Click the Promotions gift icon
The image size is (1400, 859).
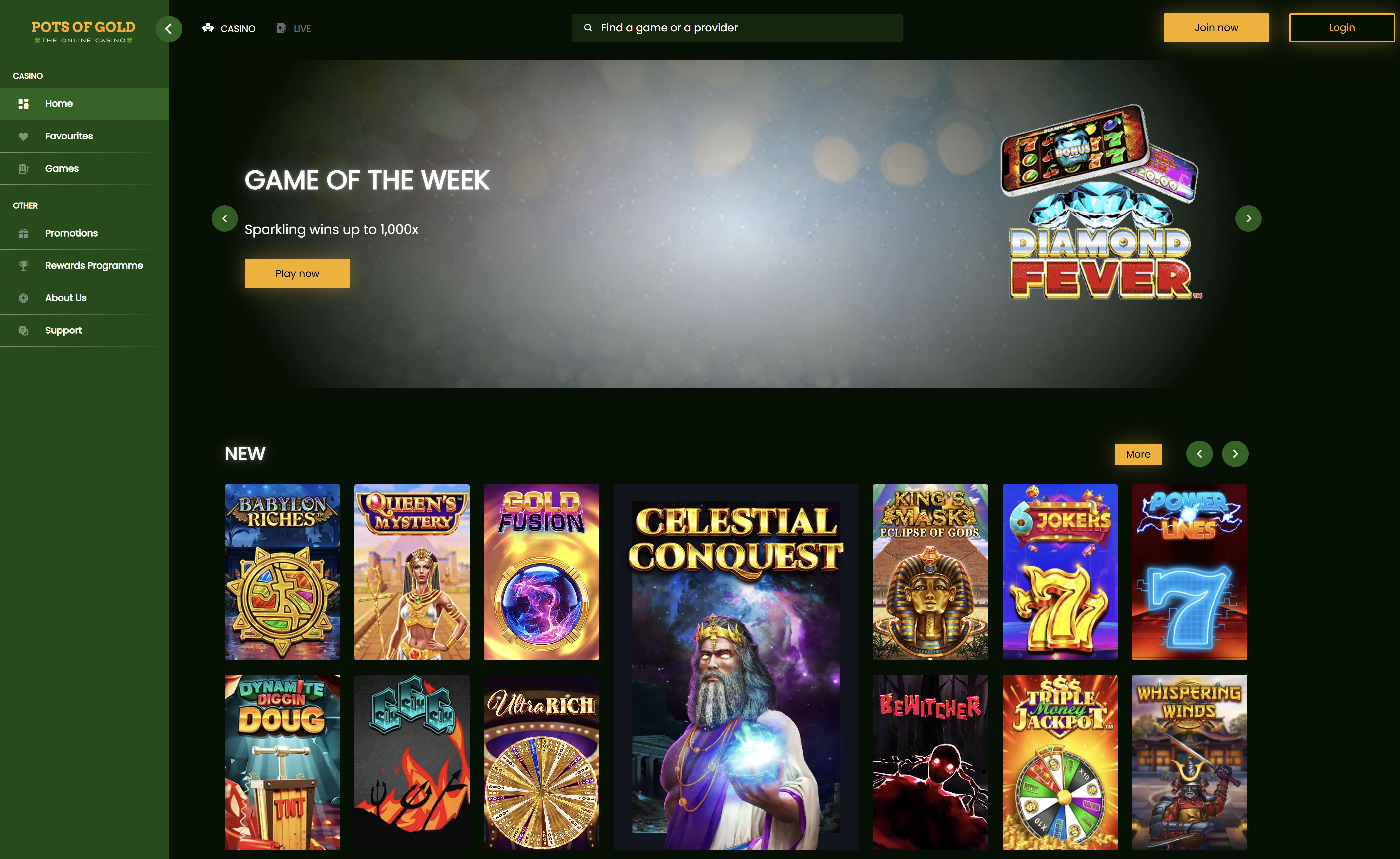click(23, 233)
